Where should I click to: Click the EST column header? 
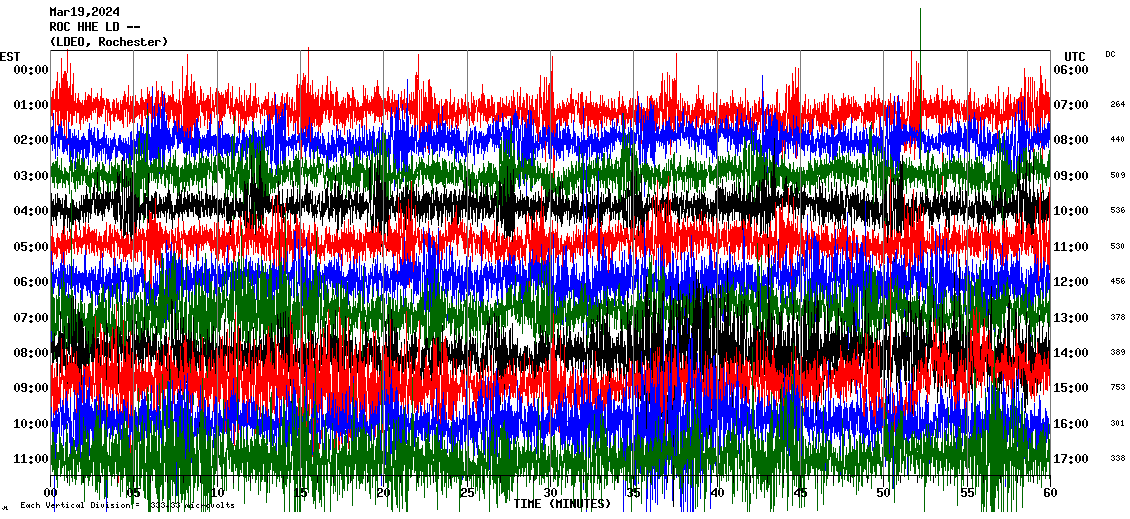(x=10, y=56)
